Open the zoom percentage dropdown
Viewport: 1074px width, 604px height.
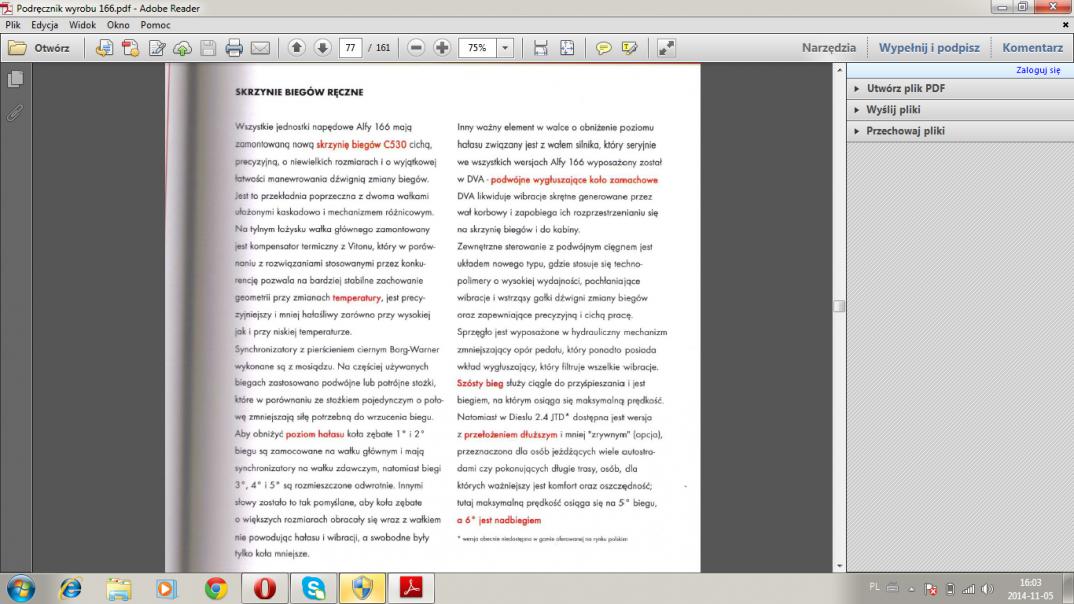pyautogui.click(x=505, y=48)
